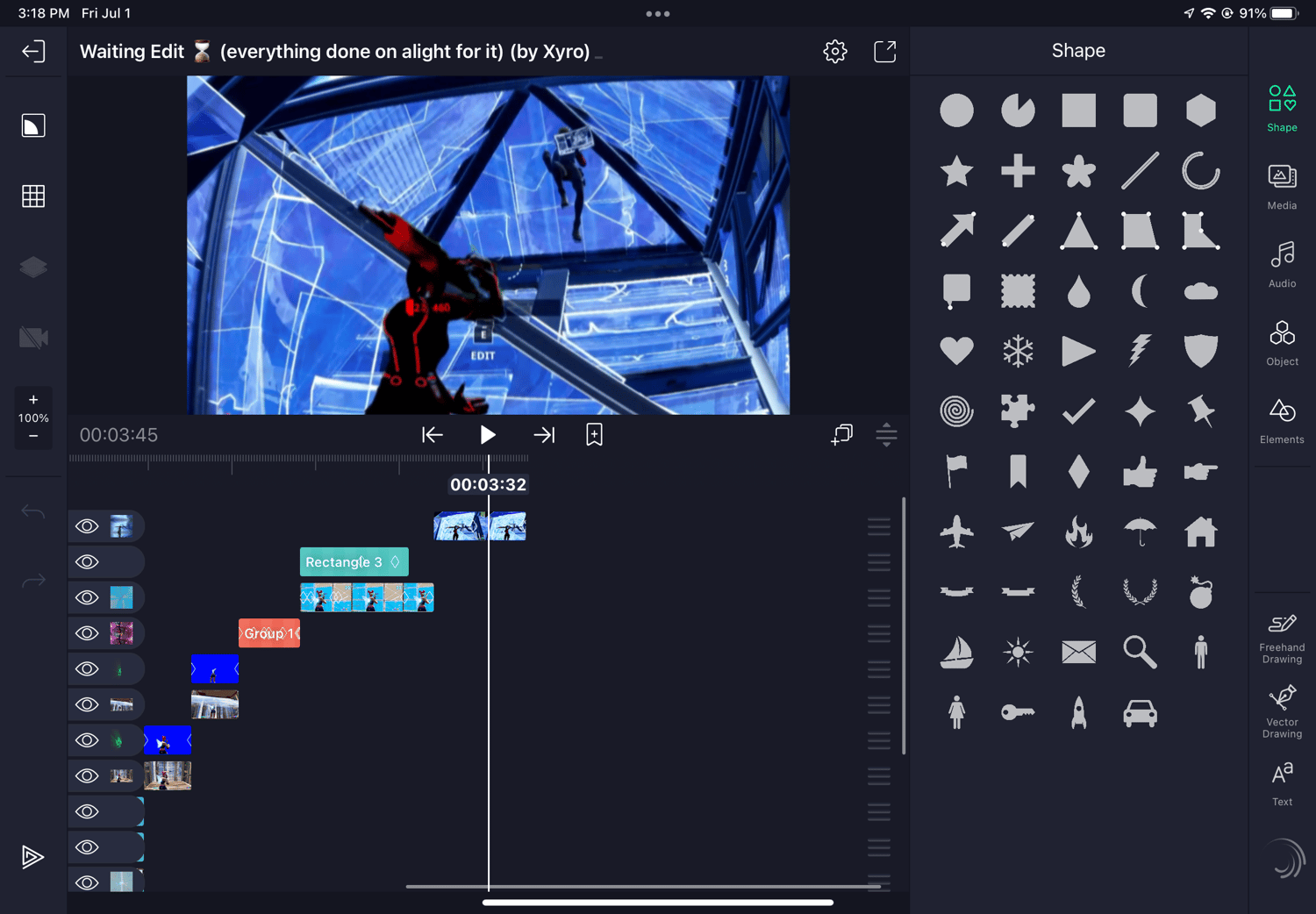
Task: Add an envelope shape
Action: pos(1078,652)
